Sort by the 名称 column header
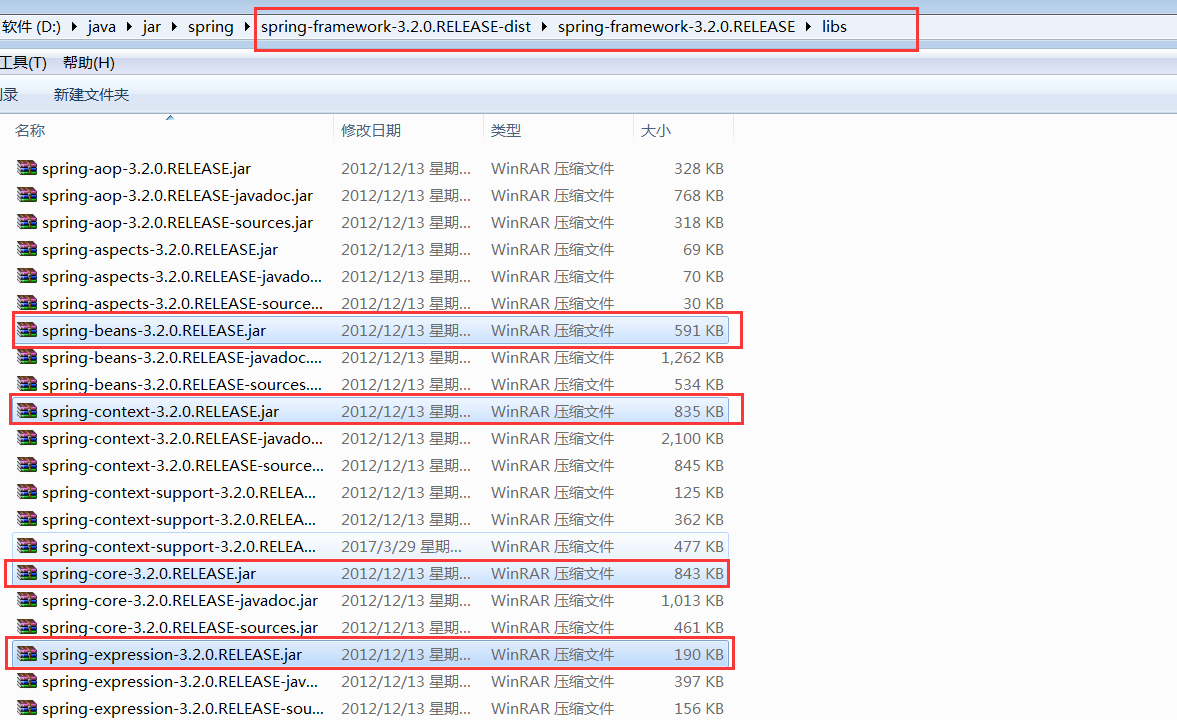Viewport: 1177px width, 720px height. click(30, 130)
